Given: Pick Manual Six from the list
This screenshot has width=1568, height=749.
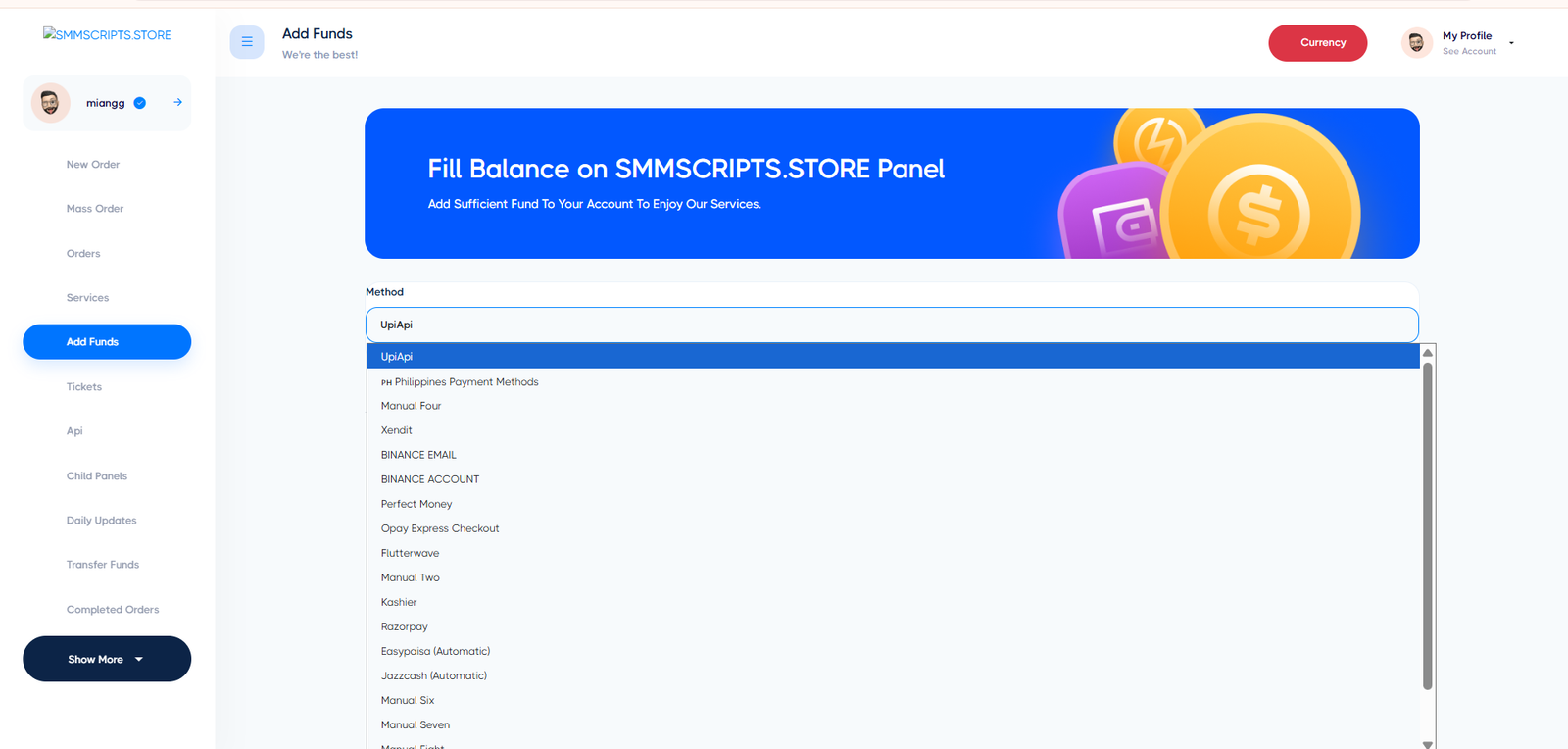Looking at the screenshot, I should [x=893, y=700].
